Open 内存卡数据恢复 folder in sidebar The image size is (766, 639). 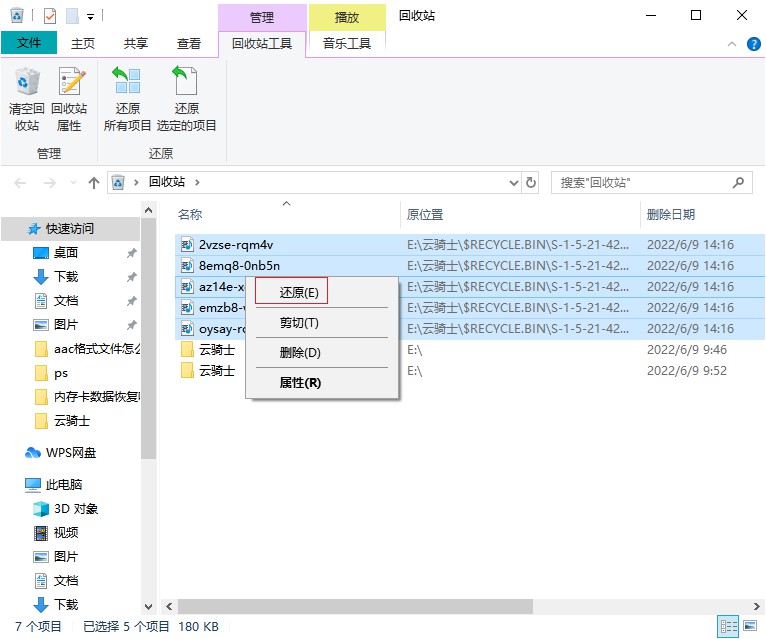pos(97,397)
